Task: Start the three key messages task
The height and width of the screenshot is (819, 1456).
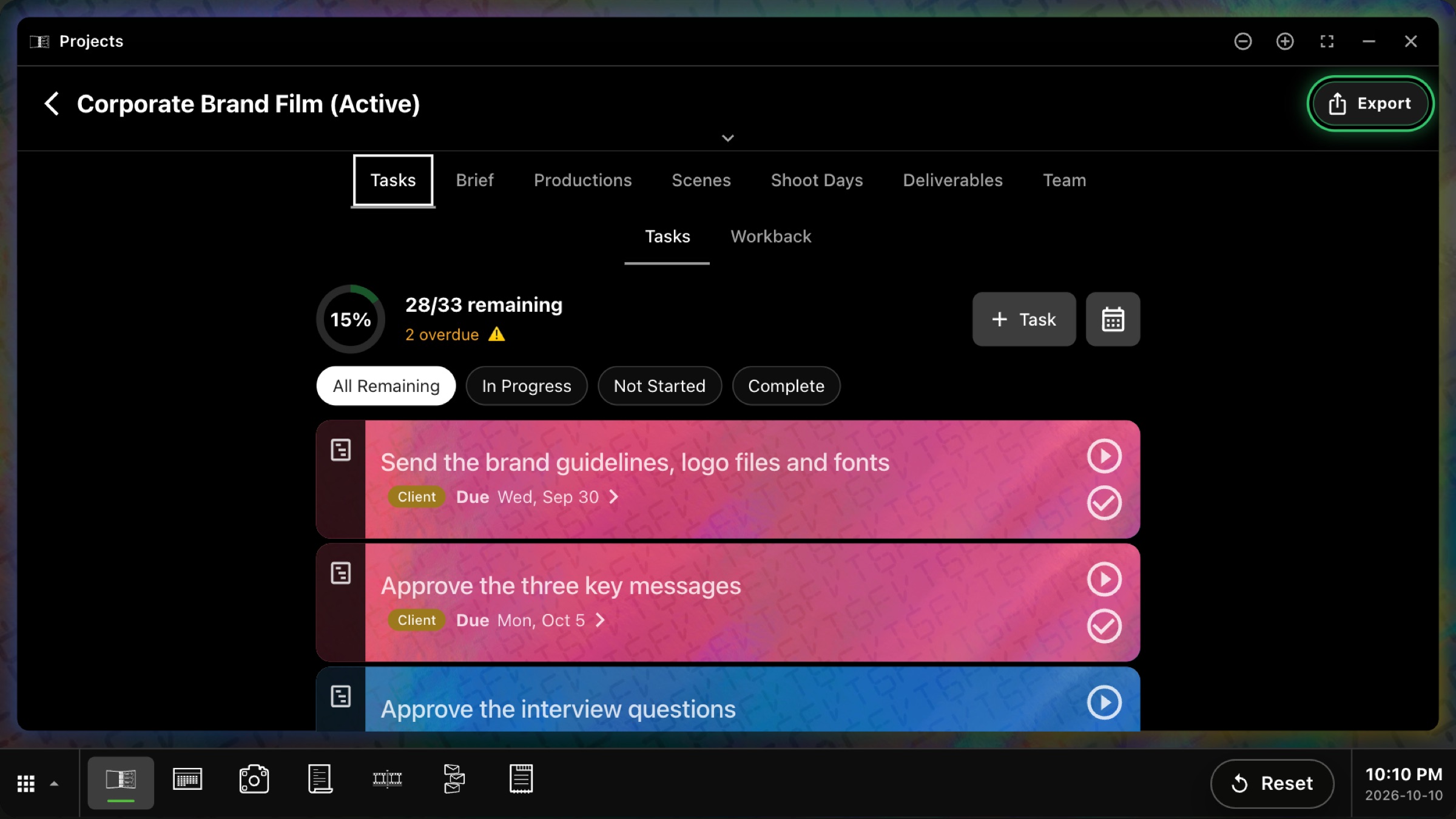Action: click(1104, 579)
